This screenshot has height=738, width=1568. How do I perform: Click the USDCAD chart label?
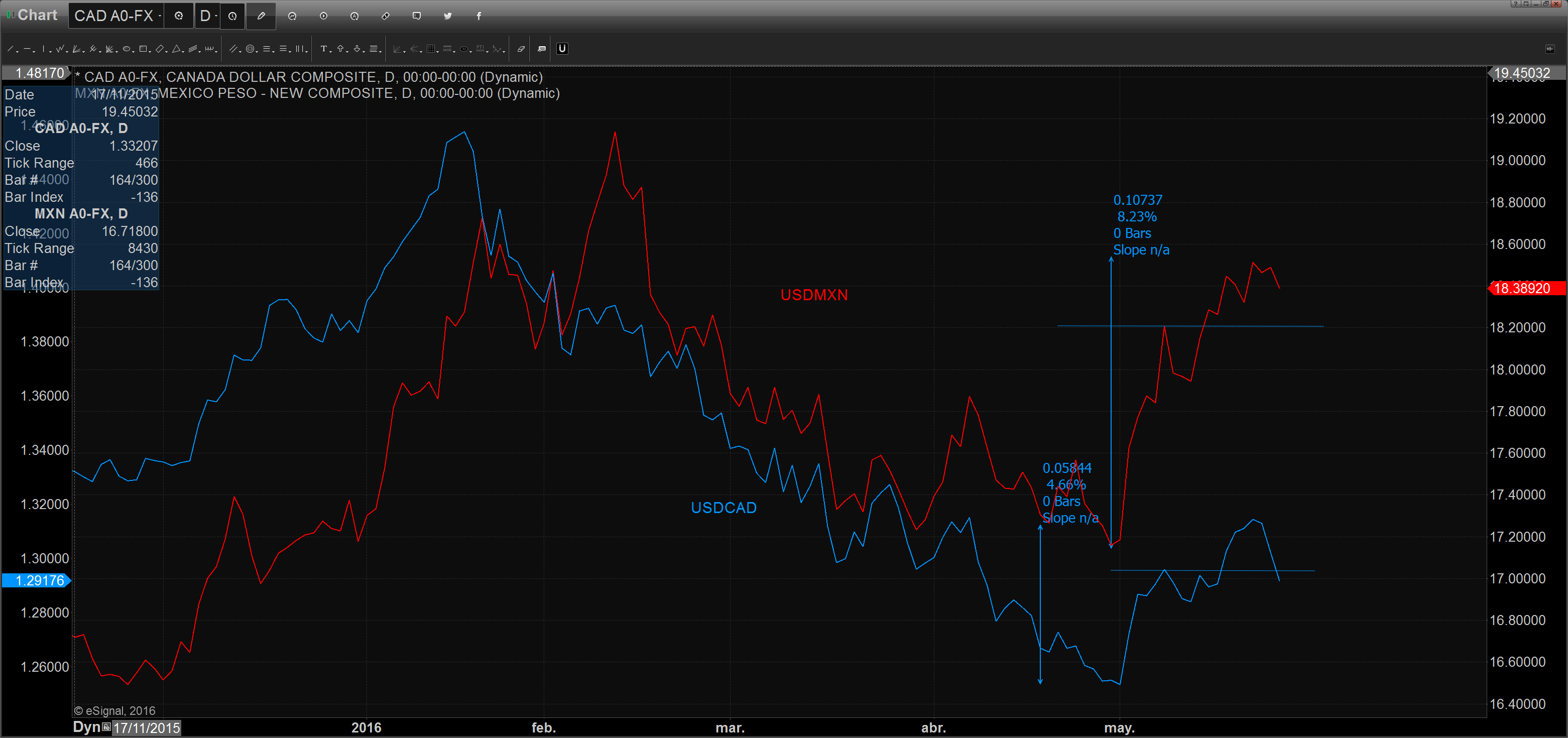coord(723,508)
